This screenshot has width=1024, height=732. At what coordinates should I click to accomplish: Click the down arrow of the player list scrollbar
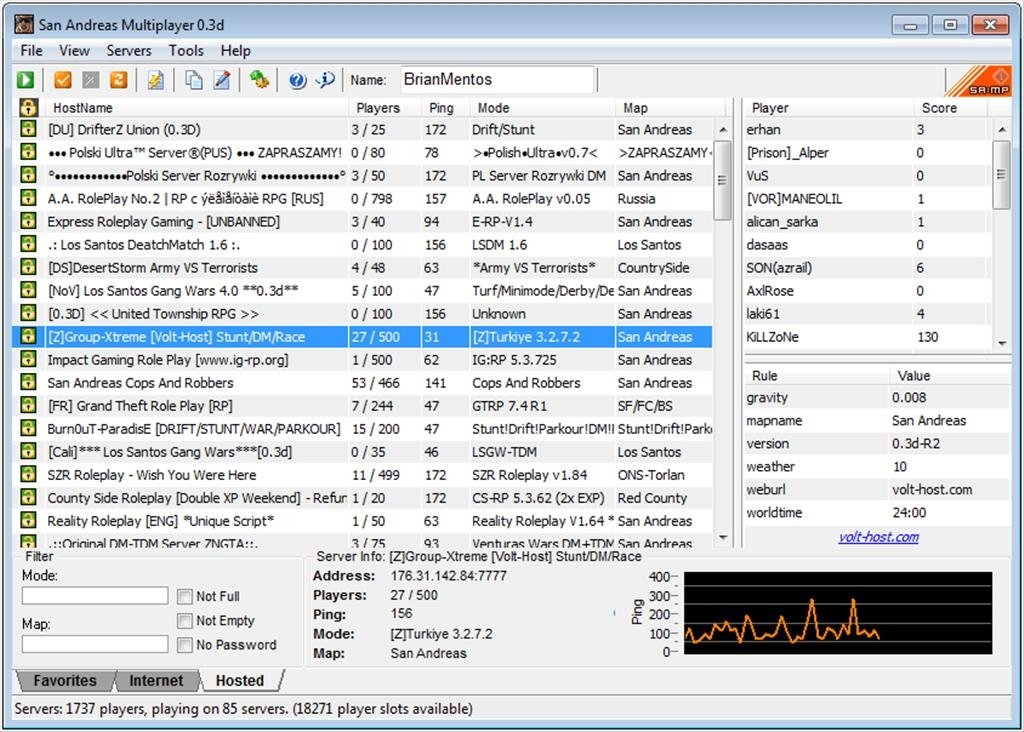coord(1001,343)
